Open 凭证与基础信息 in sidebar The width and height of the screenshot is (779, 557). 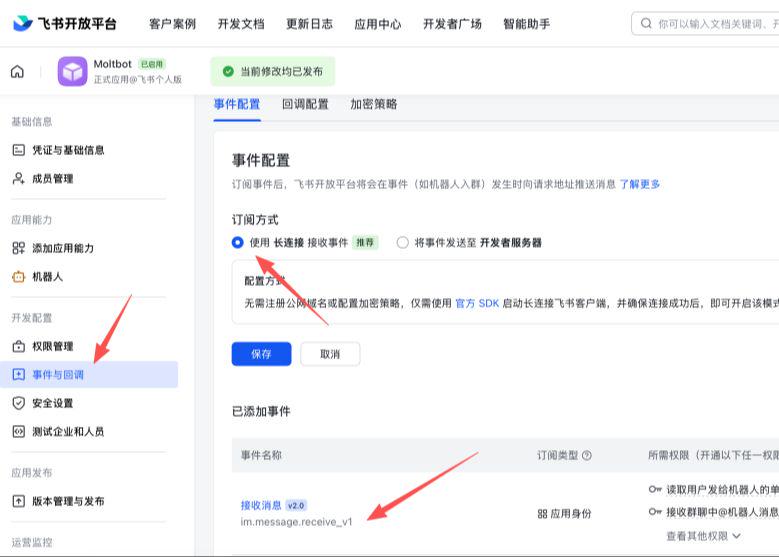tap(68, 150)
